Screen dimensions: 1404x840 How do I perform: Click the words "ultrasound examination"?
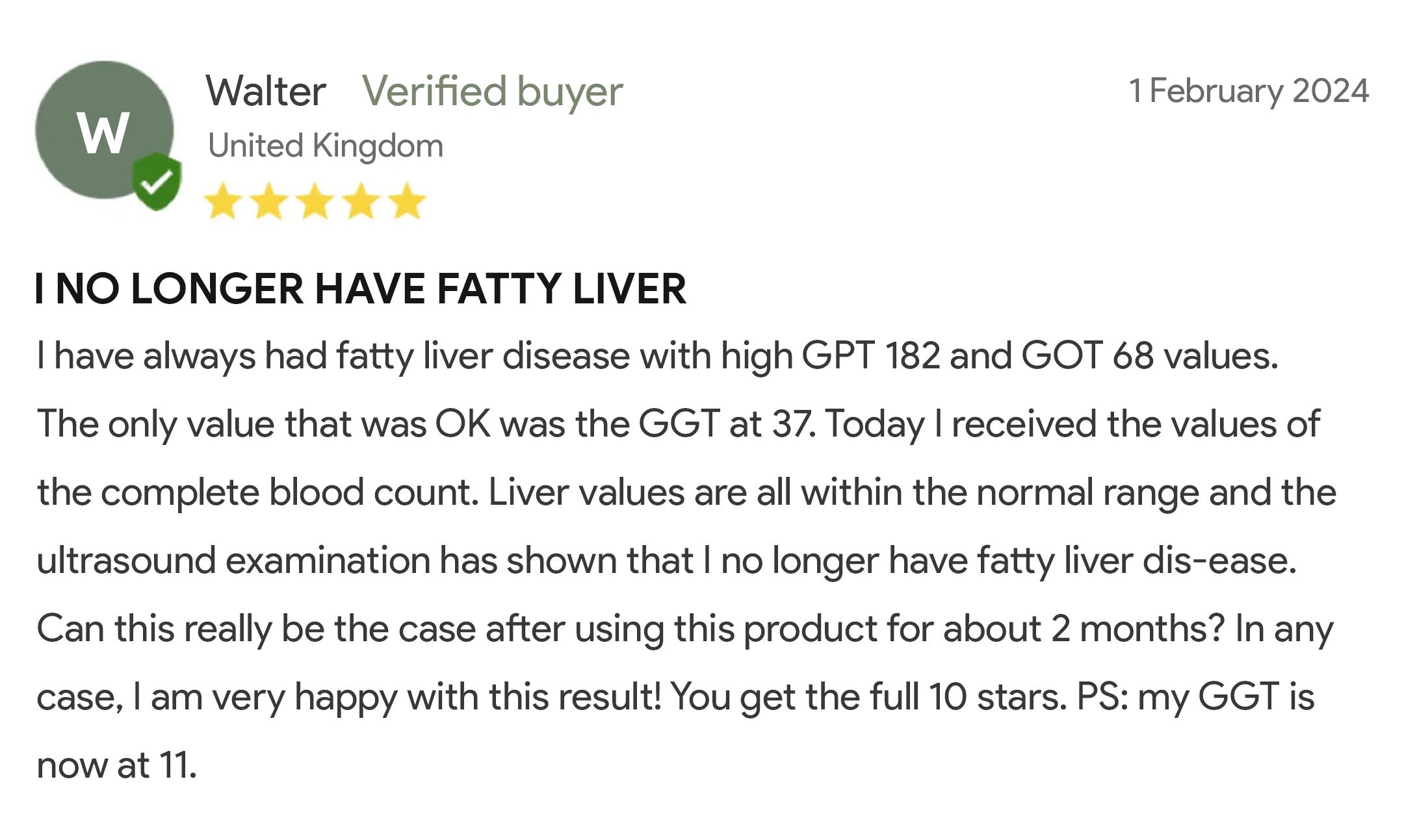coord(233,561)
